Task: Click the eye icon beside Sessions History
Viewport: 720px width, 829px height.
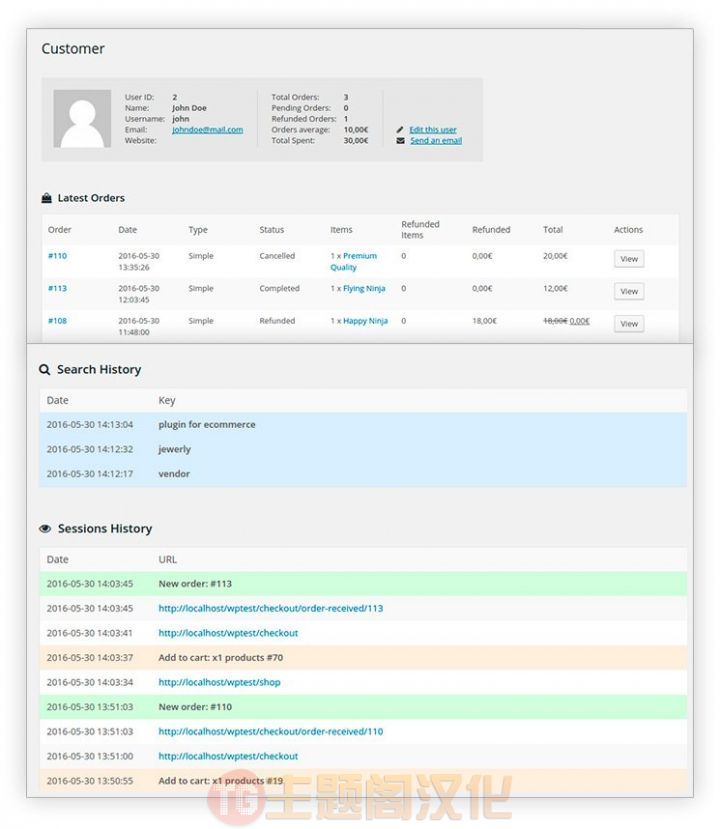Action: (45, 529)
